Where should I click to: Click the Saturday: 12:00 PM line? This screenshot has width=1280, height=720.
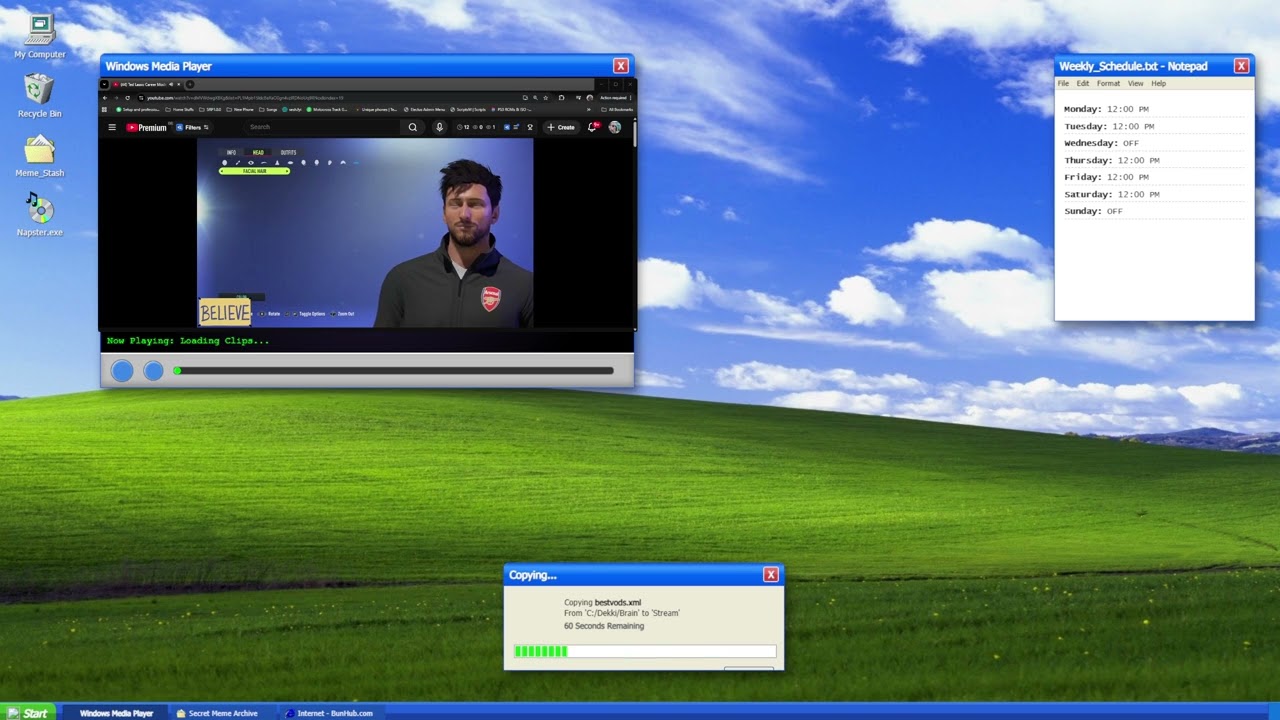(1112, 194)
